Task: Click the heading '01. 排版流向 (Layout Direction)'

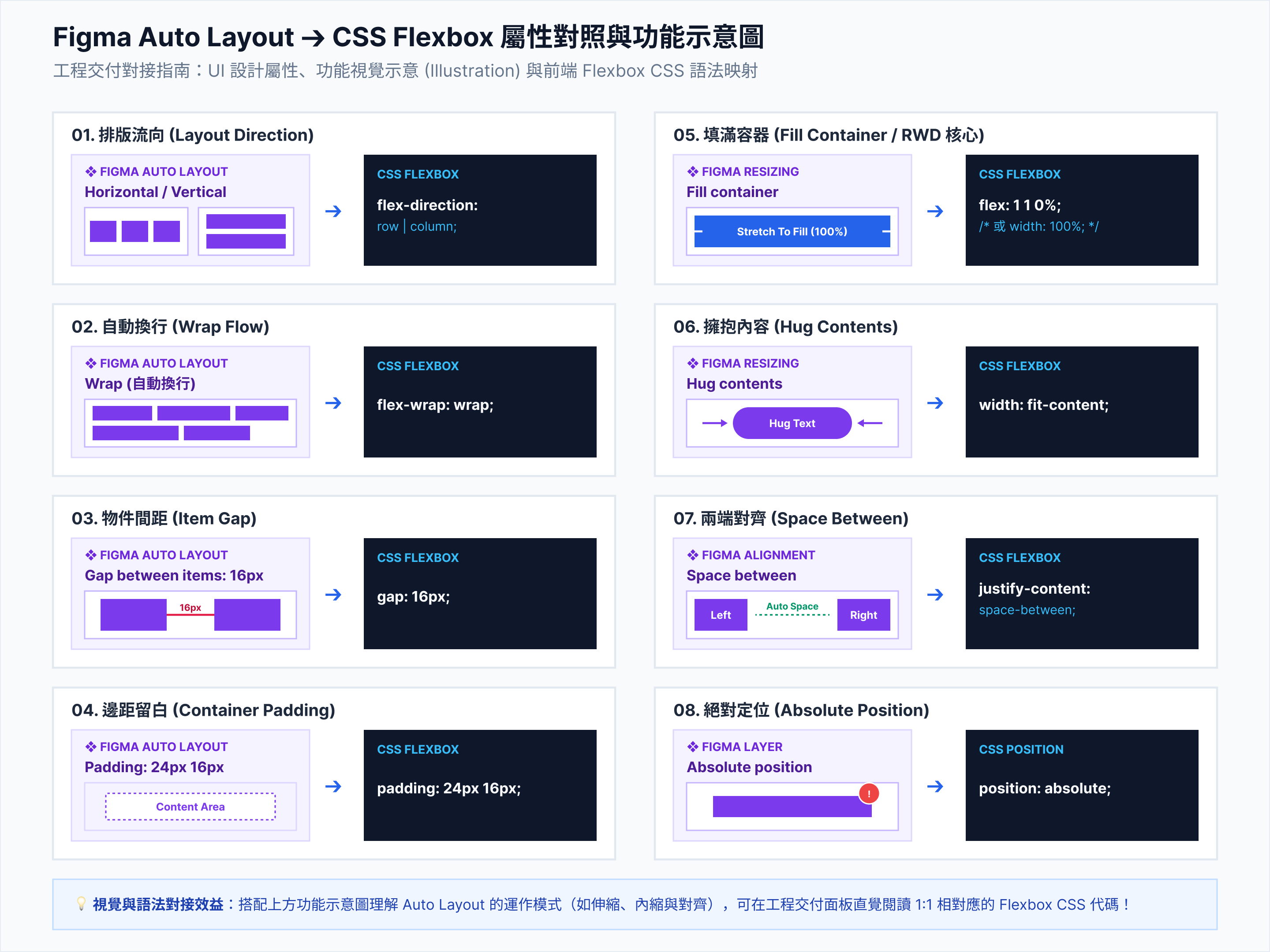Action: tap(193, 135)
